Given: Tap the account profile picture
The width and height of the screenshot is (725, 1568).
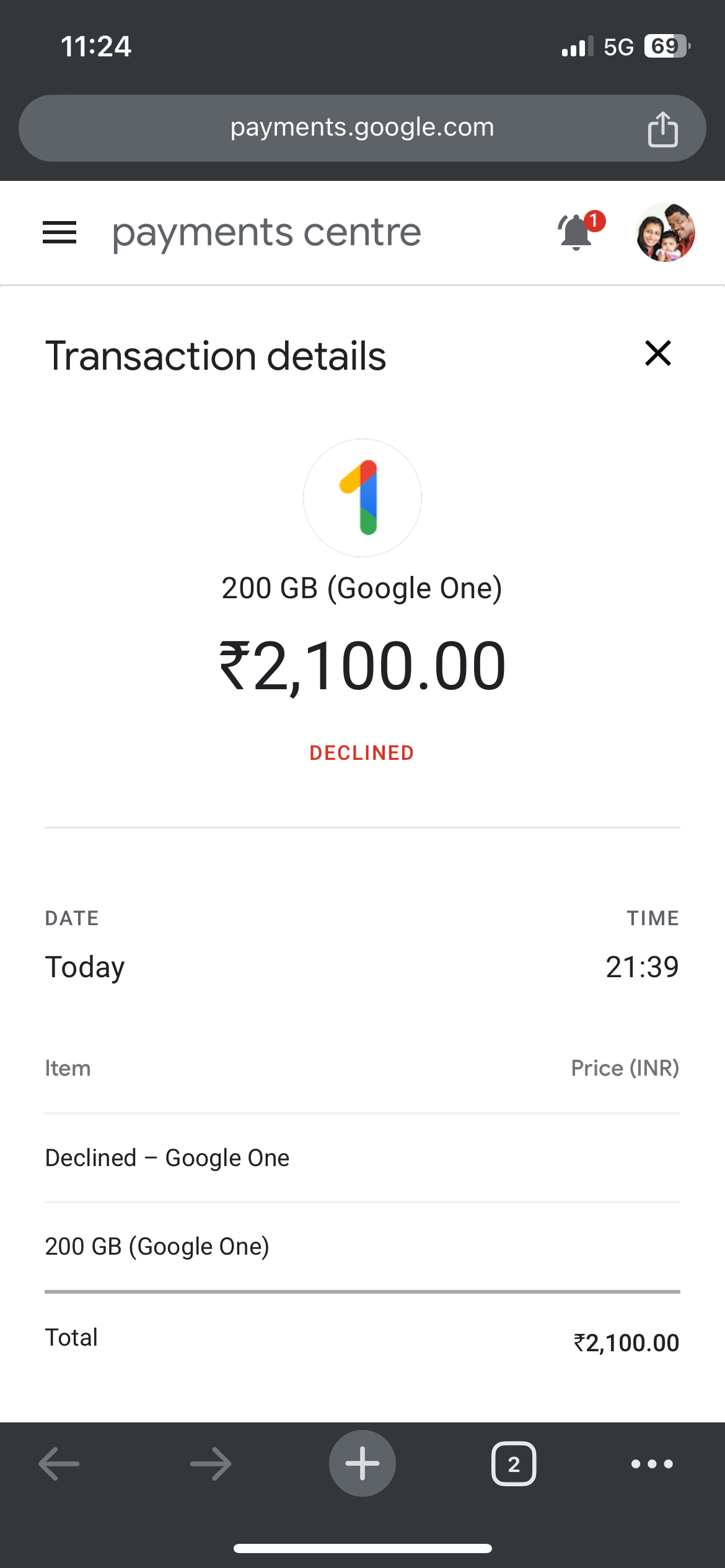Looking at the screenshot, I should 666,232.
